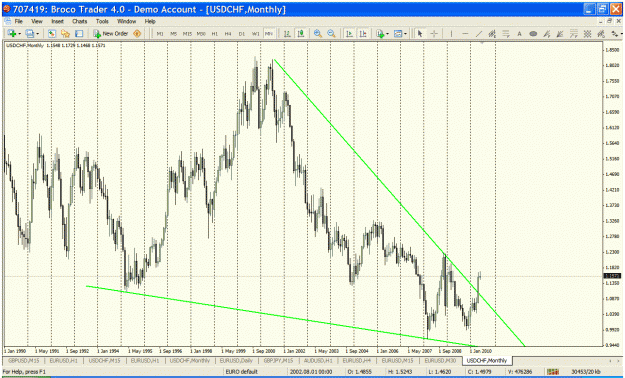This screenshot has height=378, width=625.
Task: Select the Cursor arrow tool
Action: [419, 34]
